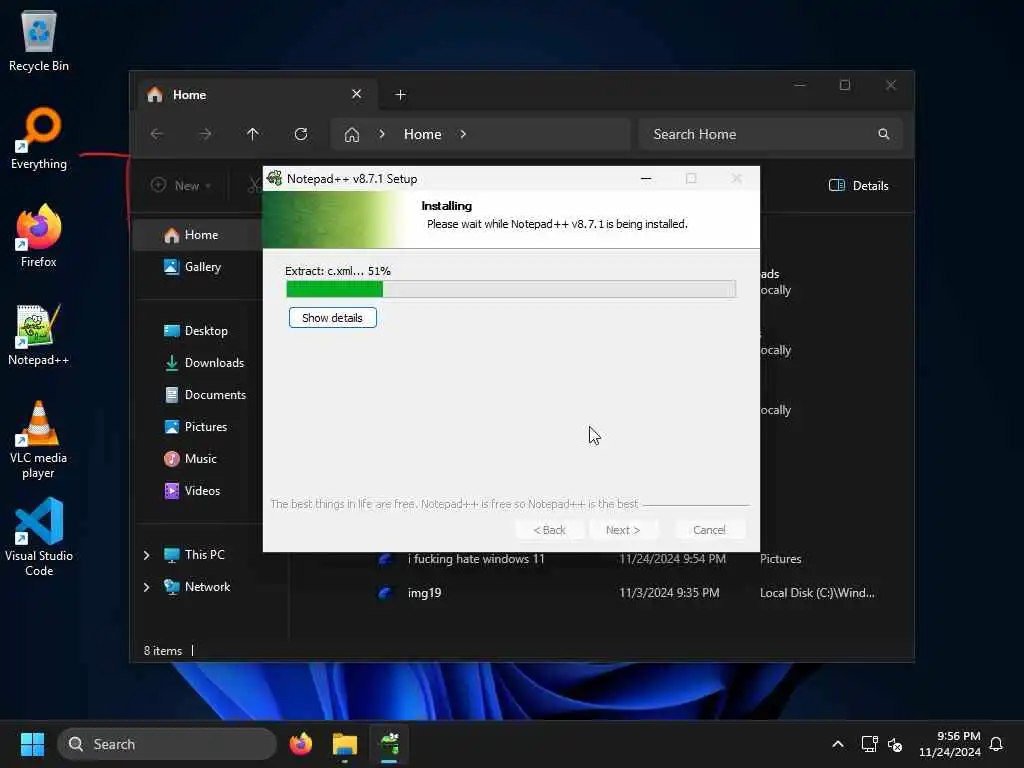Click Home segment in address bar

(423, 134)
